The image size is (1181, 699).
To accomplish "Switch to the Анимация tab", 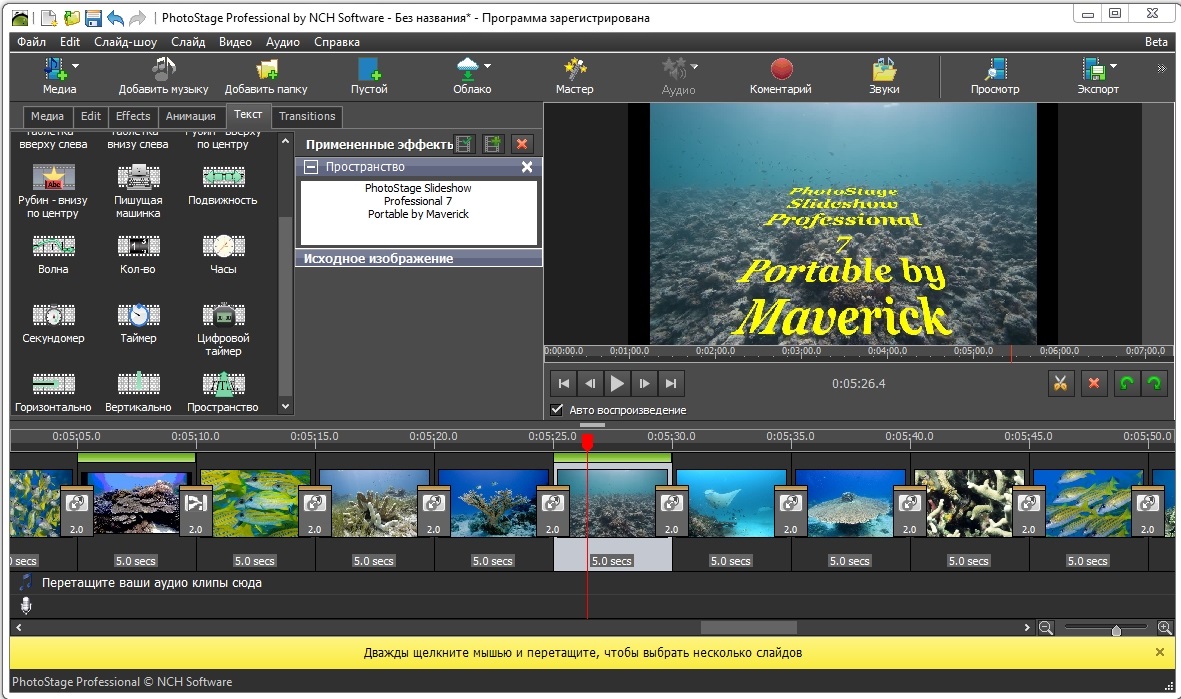I will pos(191,116).
